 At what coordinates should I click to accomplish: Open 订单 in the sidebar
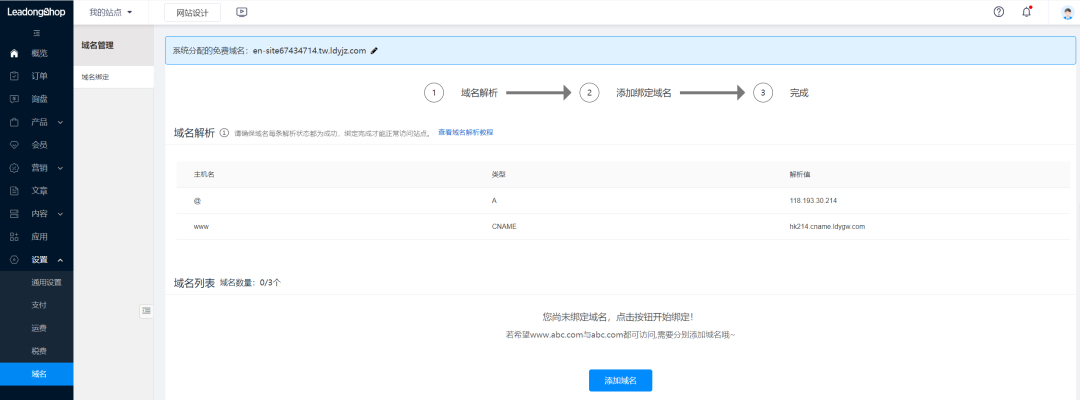39,76
